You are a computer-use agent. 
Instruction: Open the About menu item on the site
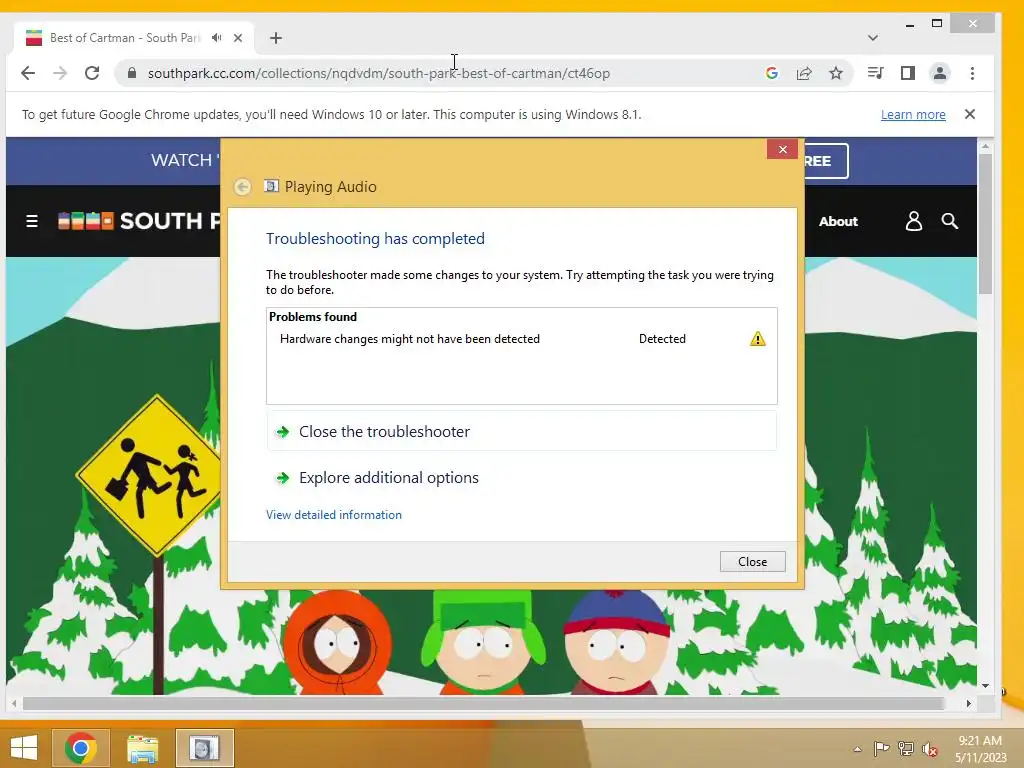click(838, 221)
